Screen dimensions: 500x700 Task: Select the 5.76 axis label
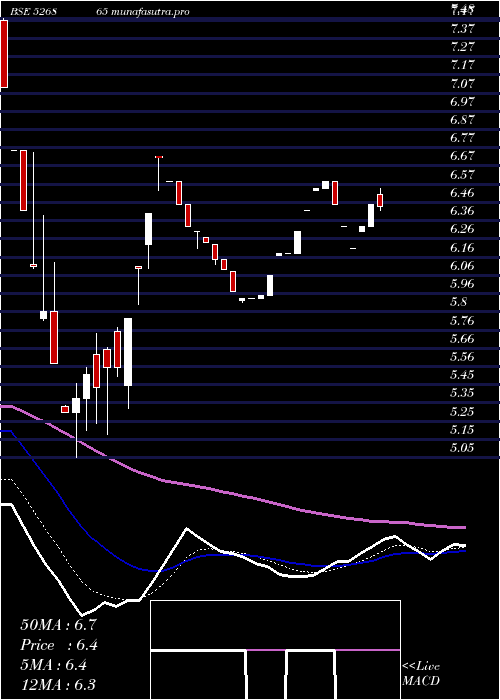click(x=462, y=321)
